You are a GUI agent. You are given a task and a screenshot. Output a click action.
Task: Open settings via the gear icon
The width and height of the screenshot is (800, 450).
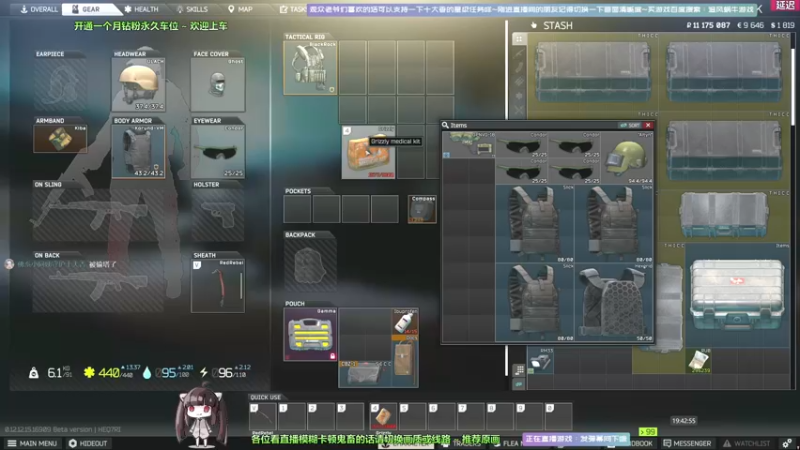tap(787, 443)
